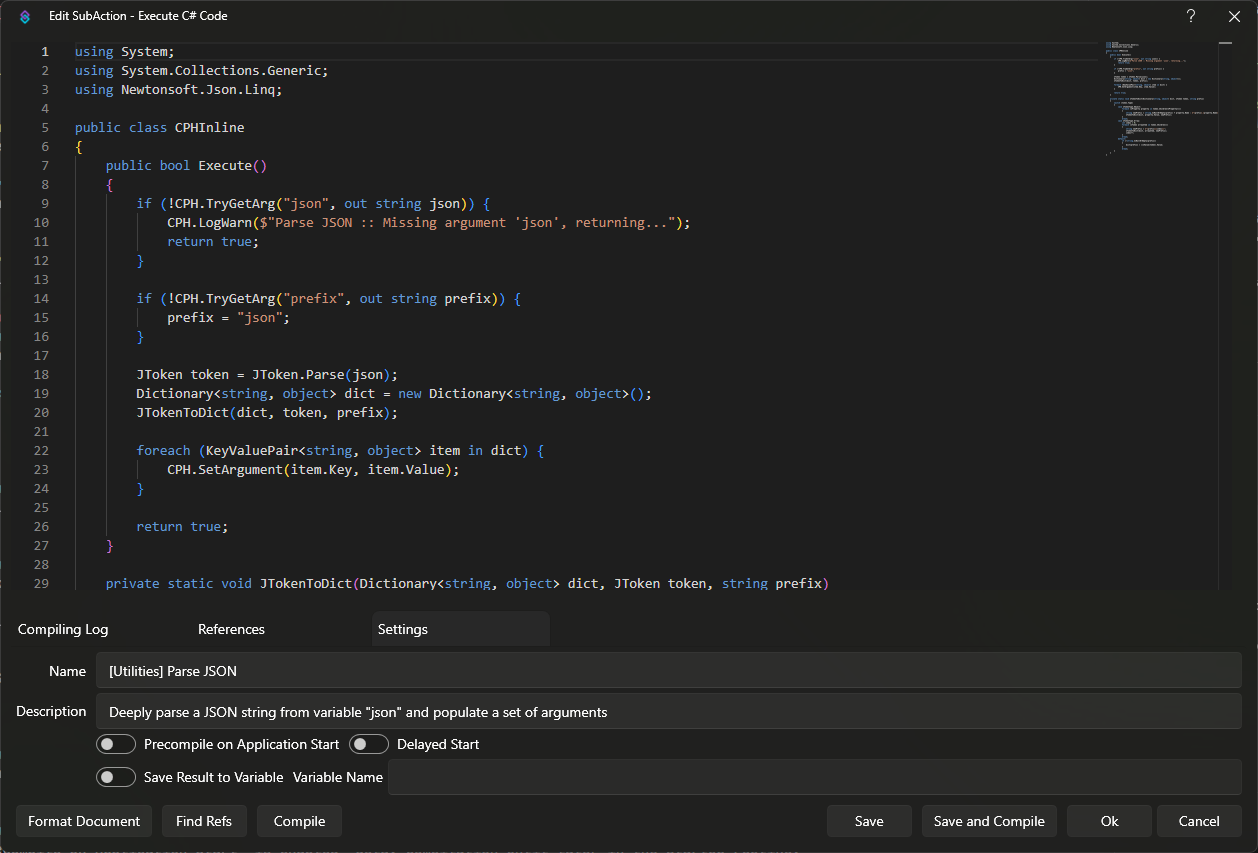The image size is (1258, 853).
Task: Click Save and Compile
Action: coord(989,821)
